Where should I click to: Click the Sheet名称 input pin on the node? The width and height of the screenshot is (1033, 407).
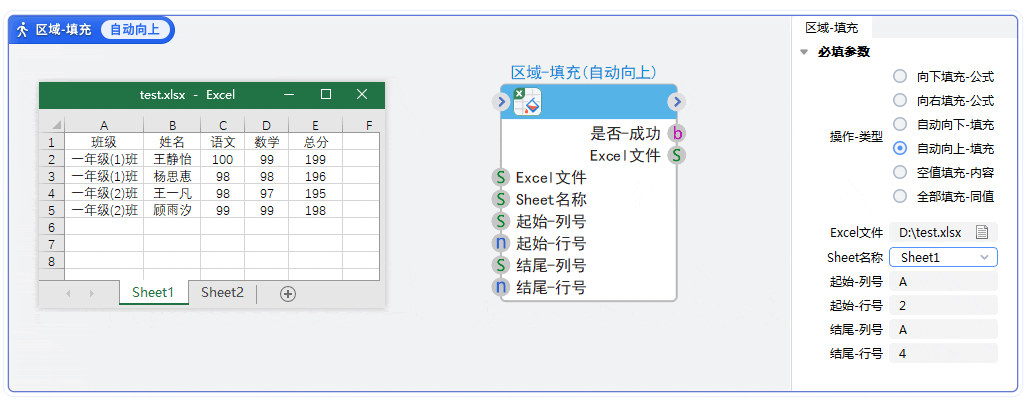click(x=501, y=199)
